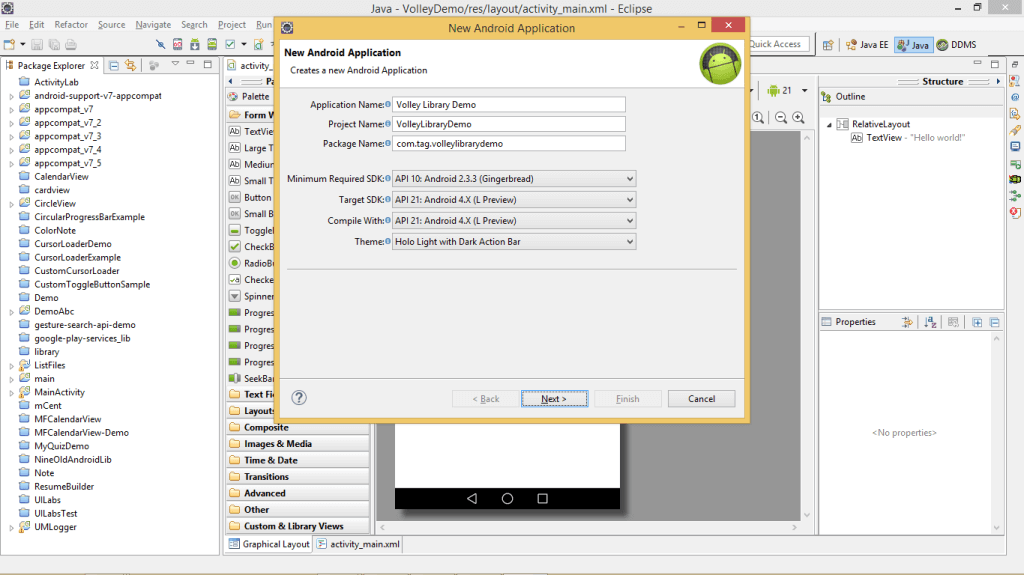Click Collapse All in Package Explorer
1024x575 pixels.
coord(114,65)
